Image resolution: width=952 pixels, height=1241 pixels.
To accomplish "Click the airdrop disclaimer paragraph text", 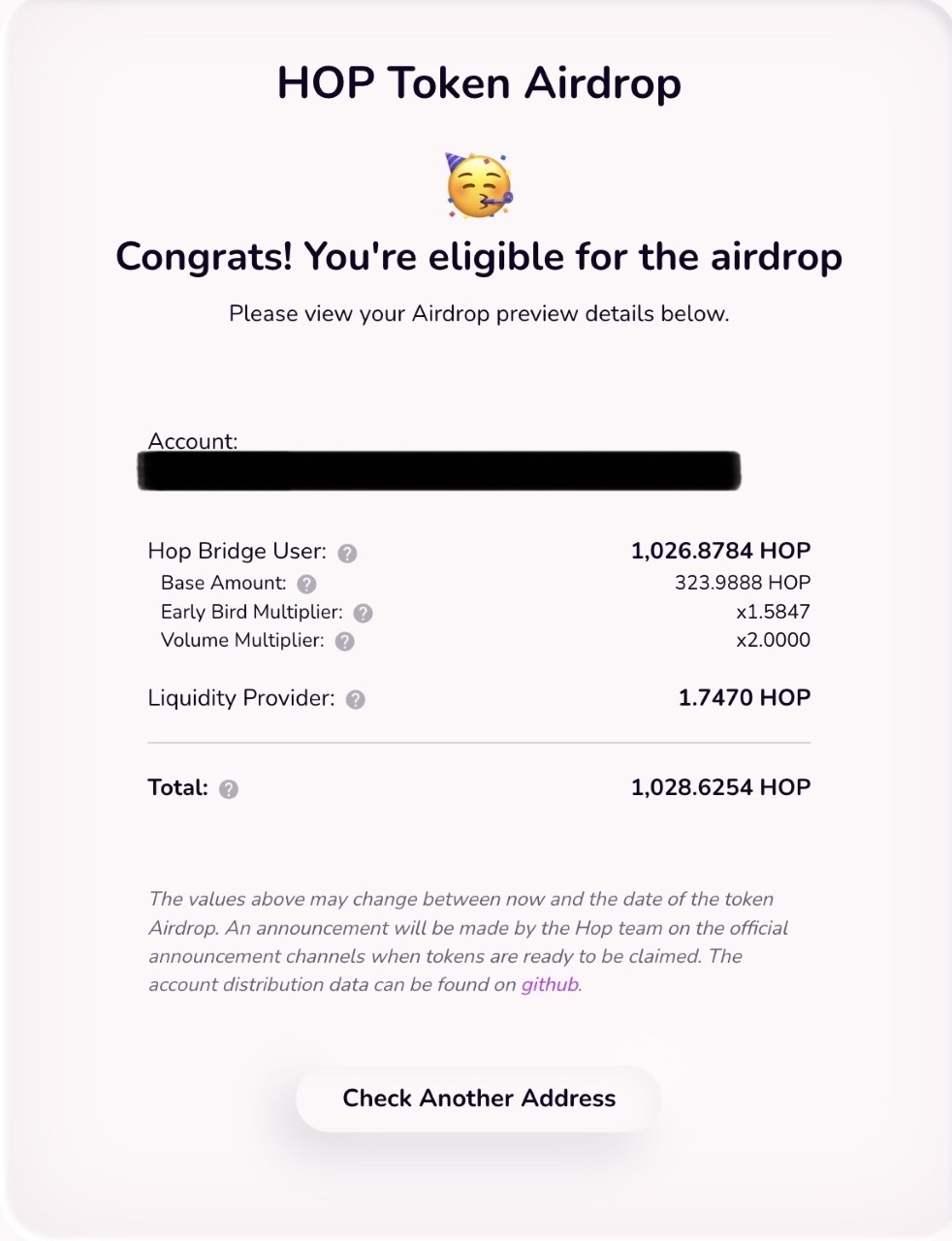I will [468, 941].
